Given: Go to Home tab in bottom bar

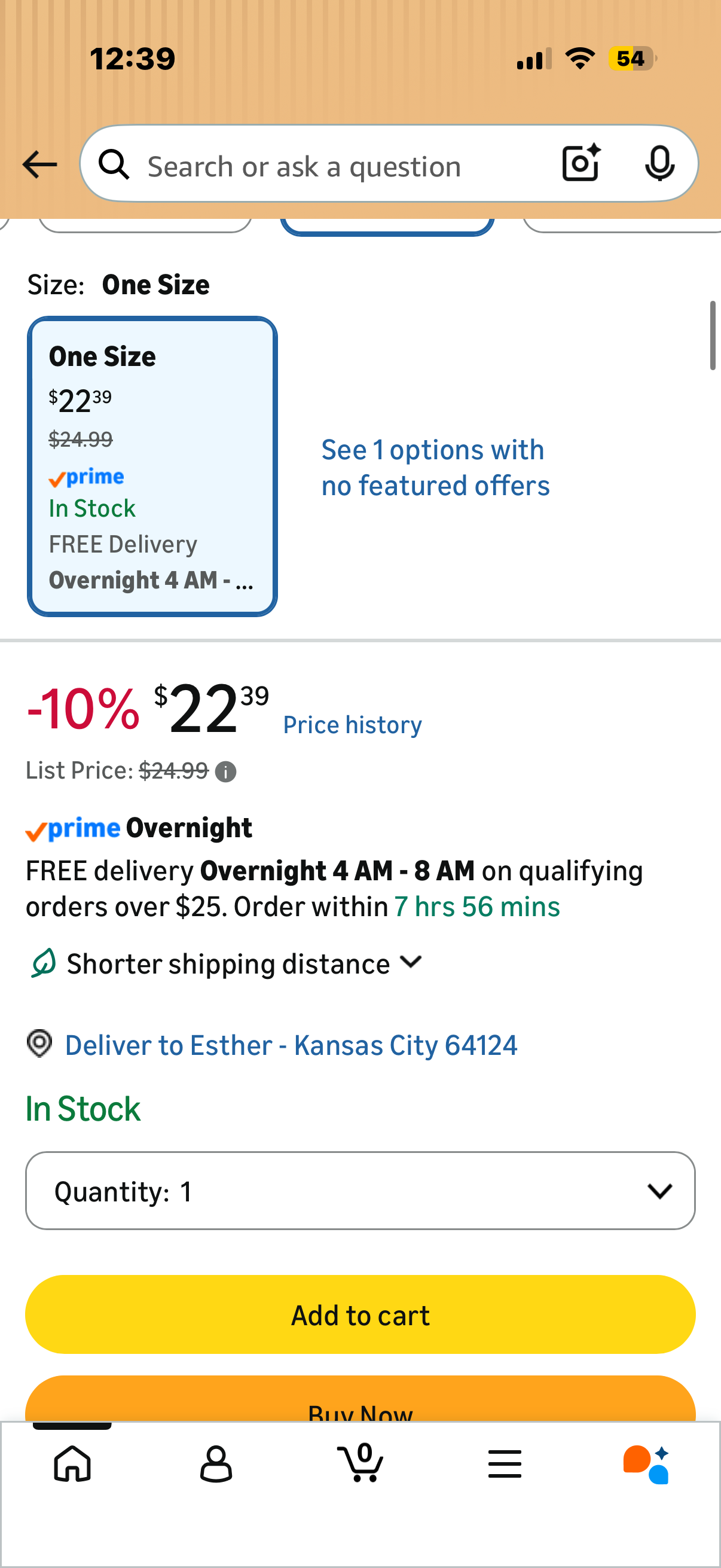Looking at the screenshot, I should click(x=72, y=1464).
